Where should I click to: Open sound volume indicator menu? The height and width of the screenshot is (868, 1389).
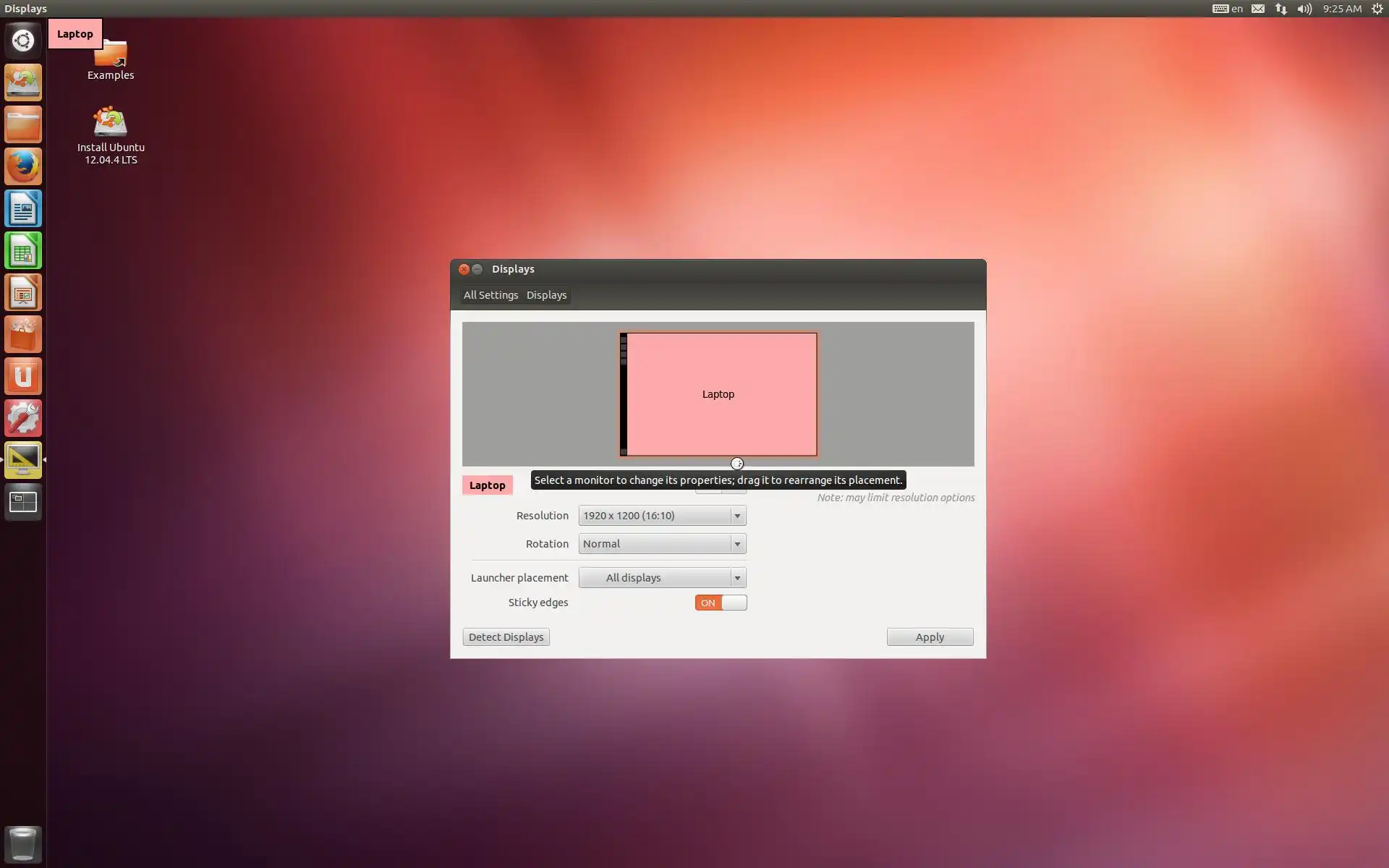pos(1304,9)
